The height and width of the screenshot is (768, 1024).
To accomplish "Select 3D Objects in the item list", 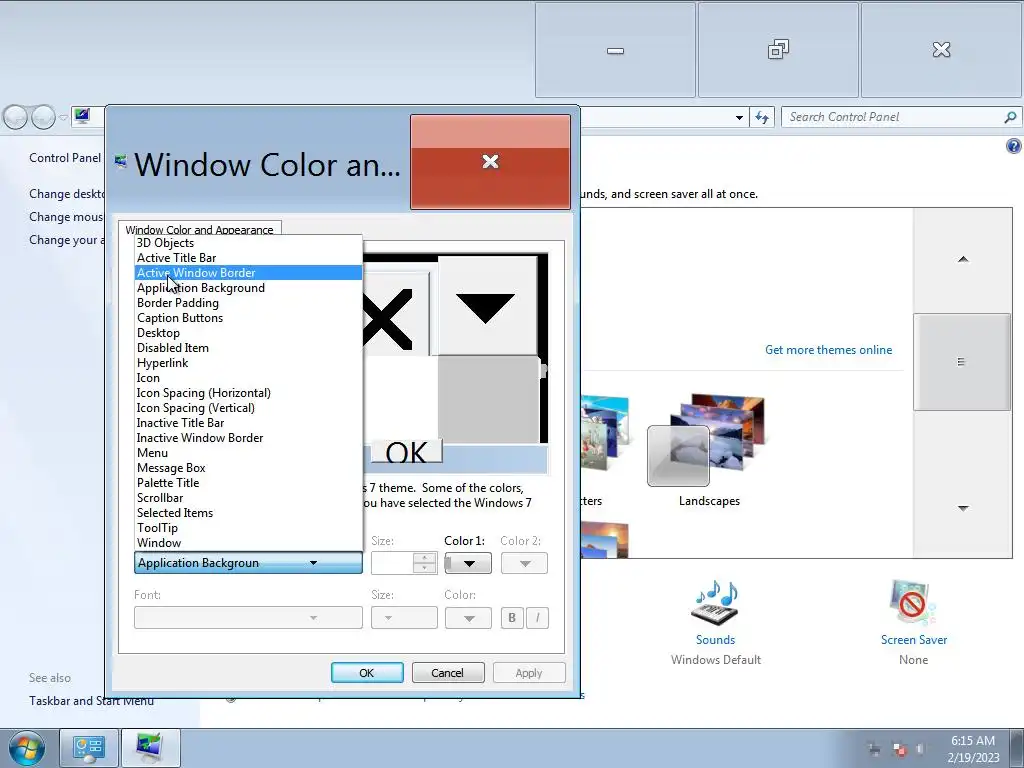I will (248, 243).
